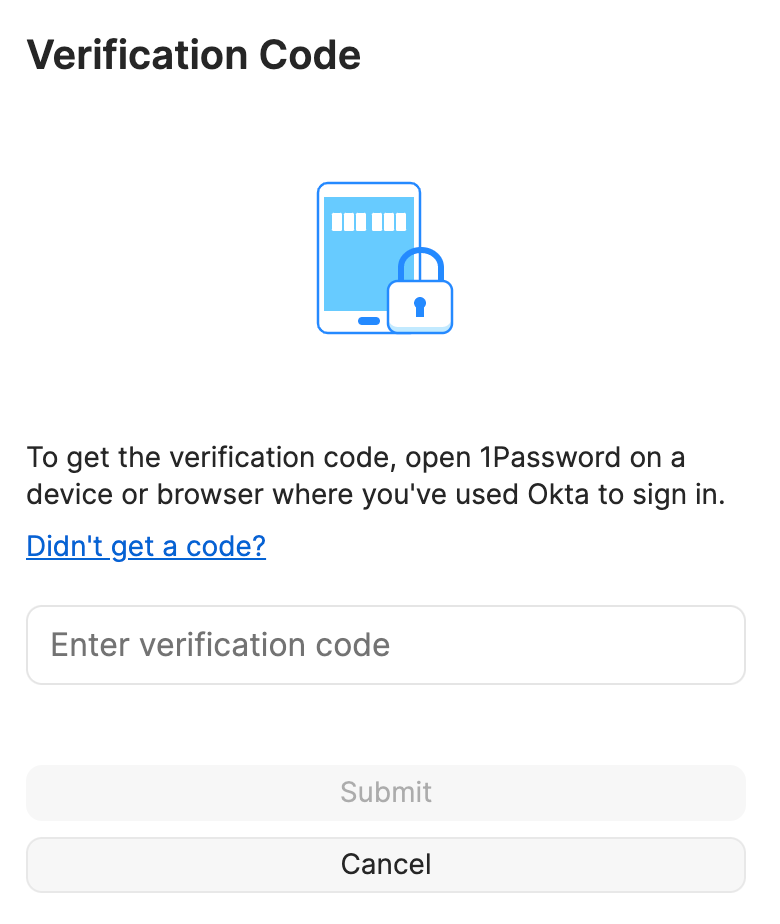Viewport: 780px width, 924px height.
Task: Click the whitespace below the Cancel button
Action: [x=386, y=908]
